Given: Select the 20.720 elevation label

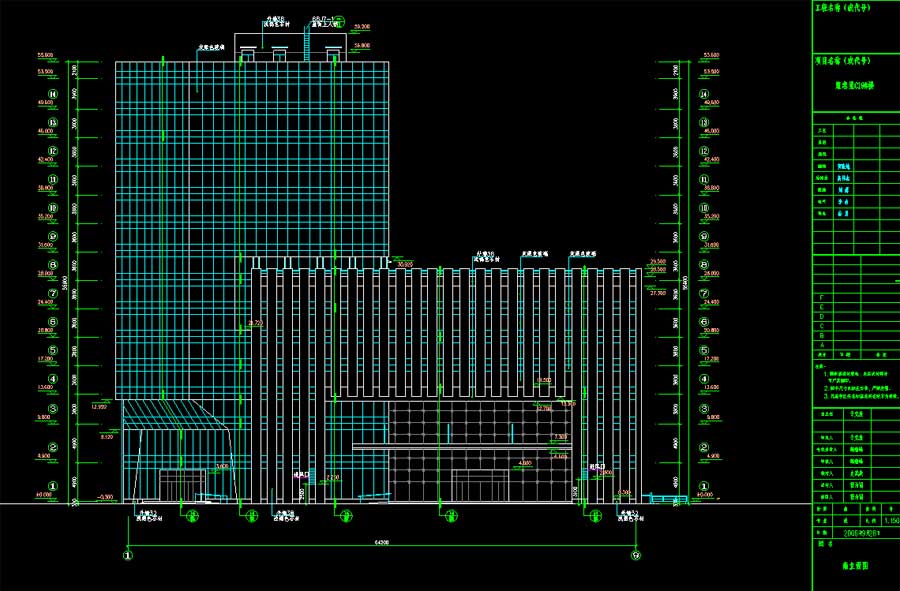Looking at the screenshot, I should coord(255,324).
